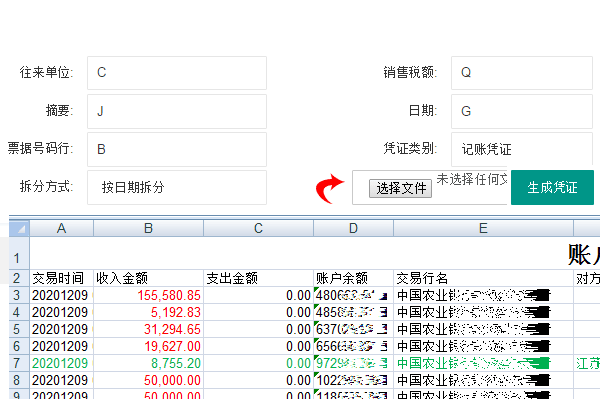The image size is (600, 399).
Task: Click the 中国农业银行 cell in row 3
Action: point(483,295)
